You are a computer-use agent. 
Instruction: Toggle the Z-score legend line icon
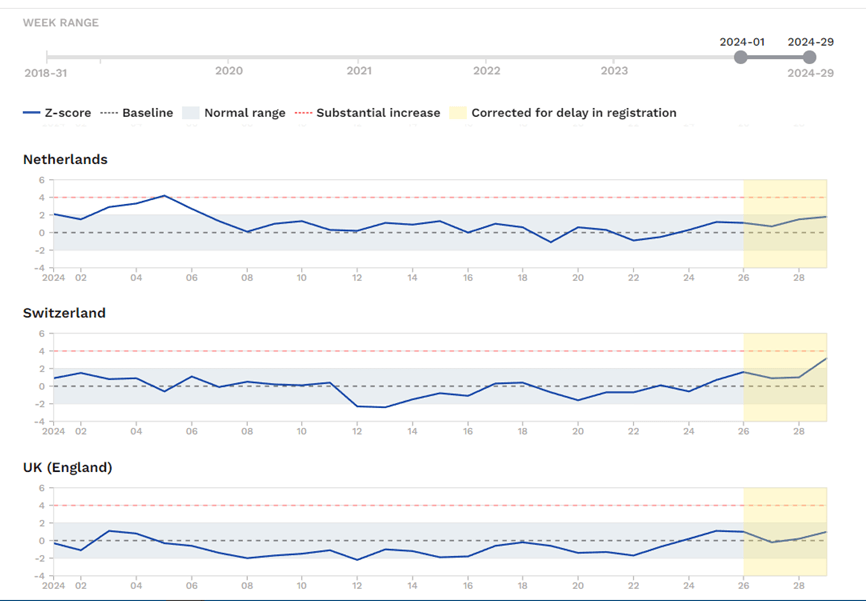click(31, 113)
